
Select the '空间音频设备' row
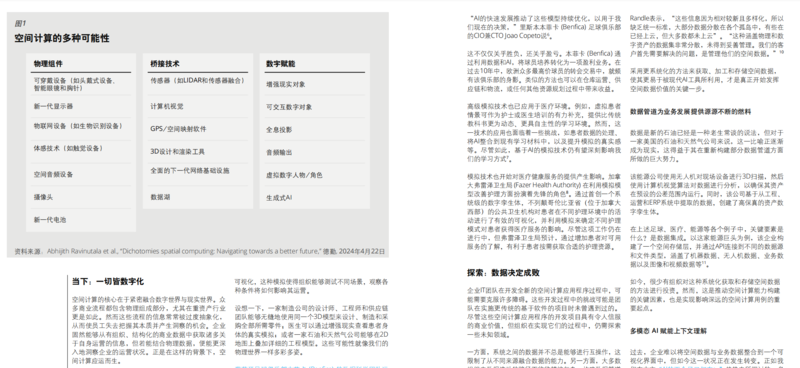[x=82, y=174]
